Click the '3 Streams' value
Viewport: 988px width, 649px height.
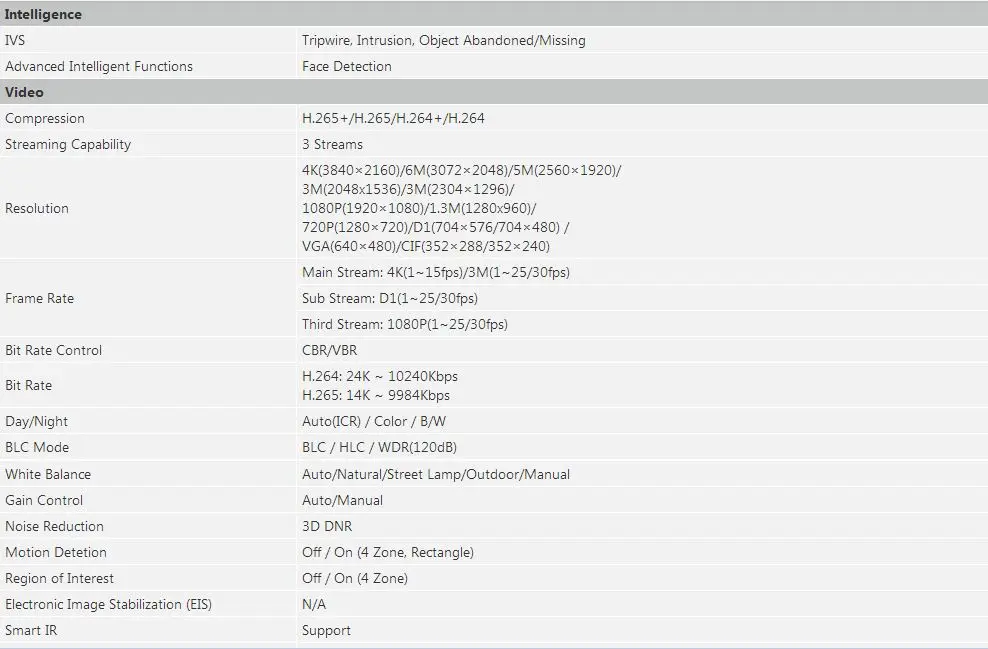pyautogui.click(x=332, y=144)
